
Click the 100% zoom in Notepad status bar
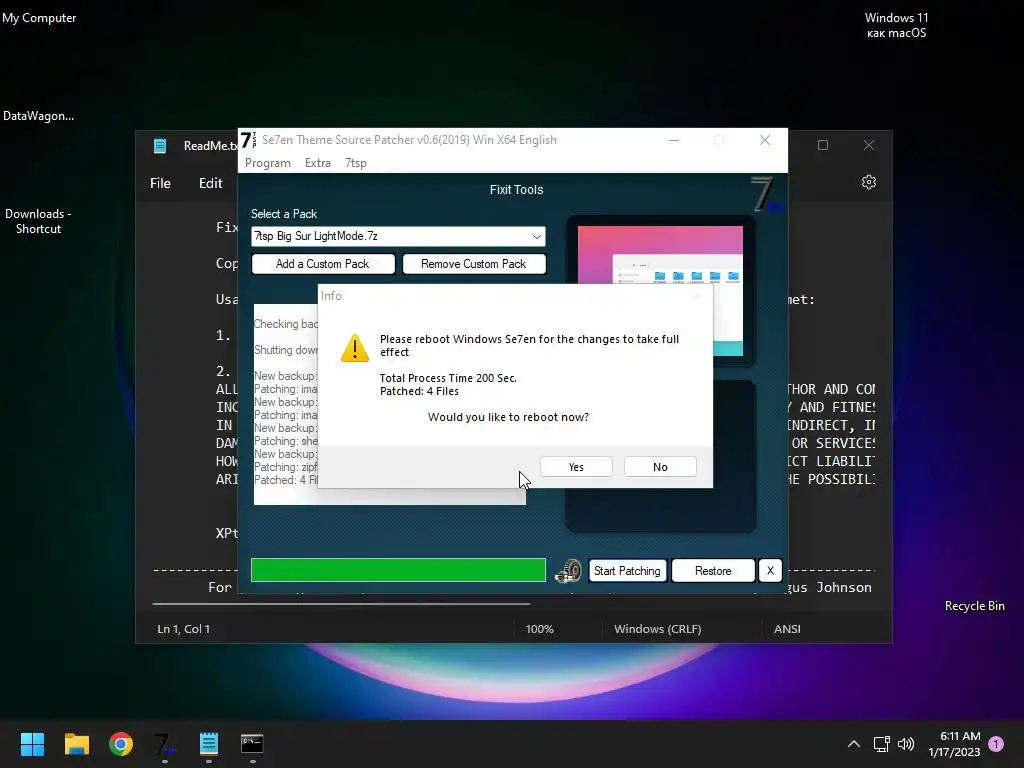(x=539, y=629)
